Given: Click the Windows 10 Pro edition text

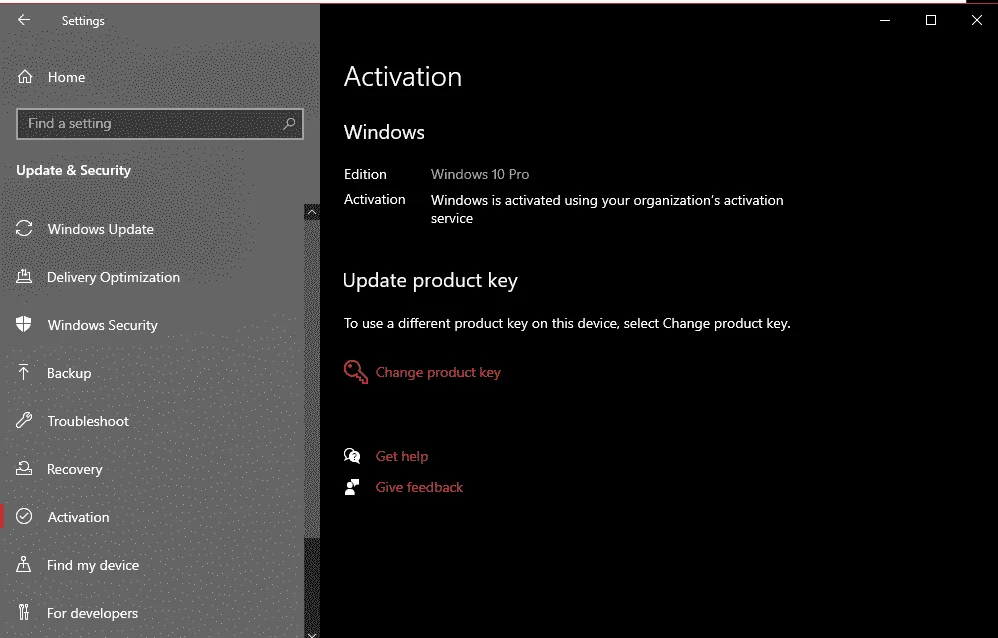Looking at the screenshot, I should click(x=480, y=174).
